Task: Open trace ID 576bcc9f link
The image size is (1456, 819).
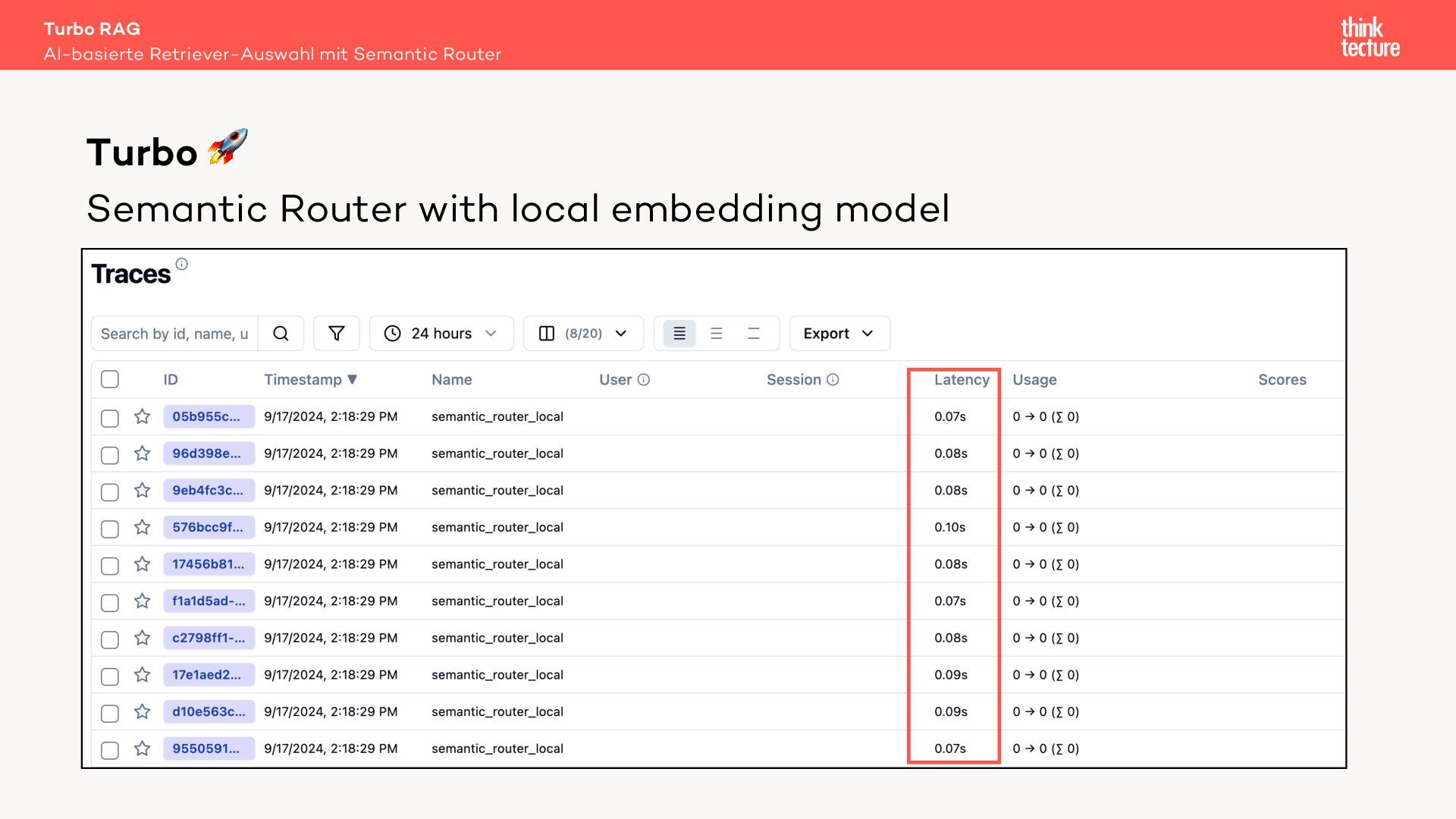Action: click(208, 527)
